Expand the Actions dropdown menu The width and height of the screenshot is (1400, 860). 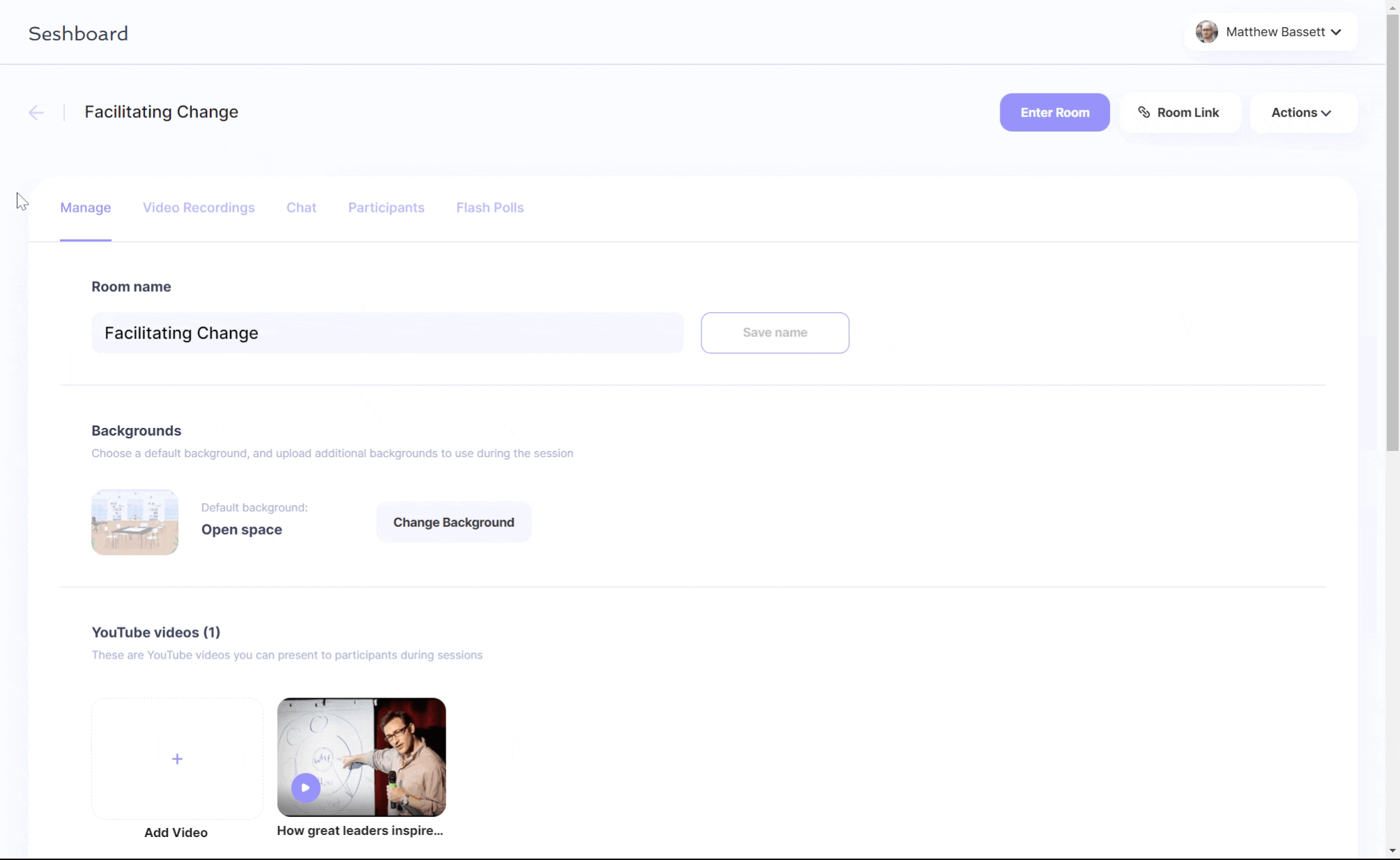(x=1302, y=112)
